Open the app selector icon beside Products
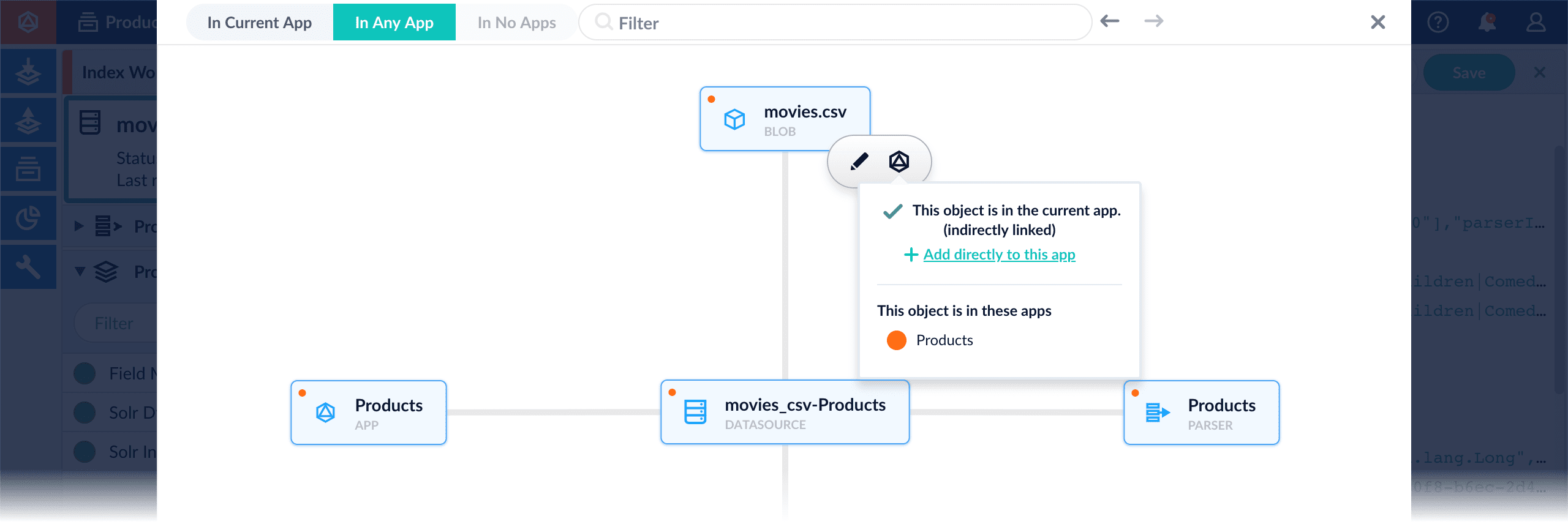Image resolution: width=1568 pixels, height=527 pixels. pyautogui.click(x=88, y=22)
